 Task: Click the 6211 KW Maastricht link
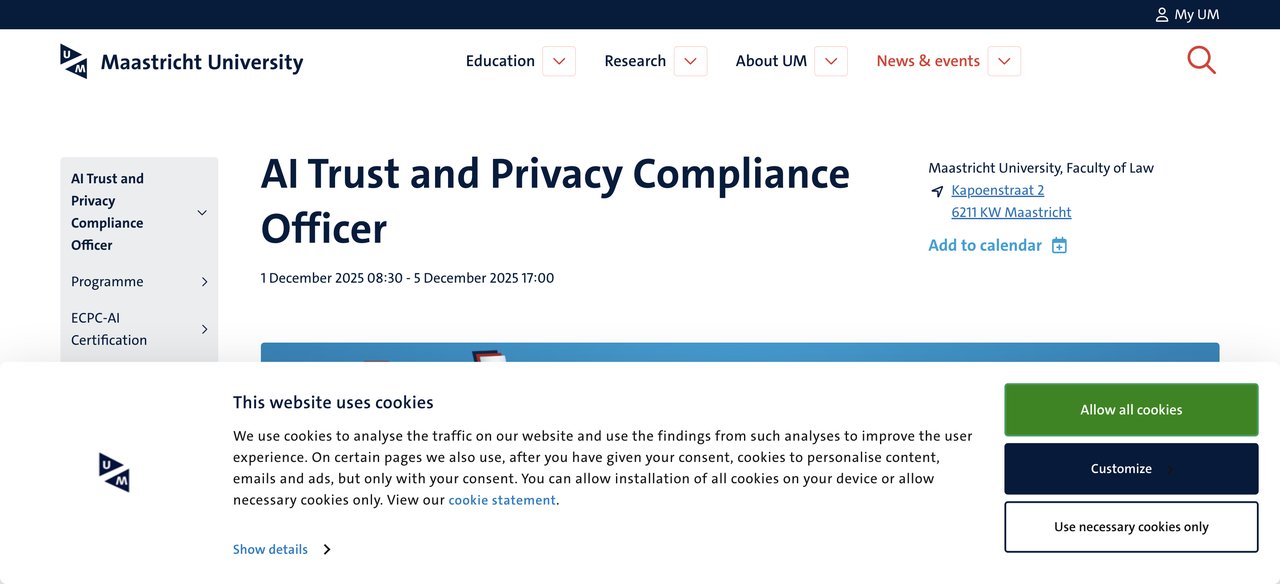[x=1011, y=213]
